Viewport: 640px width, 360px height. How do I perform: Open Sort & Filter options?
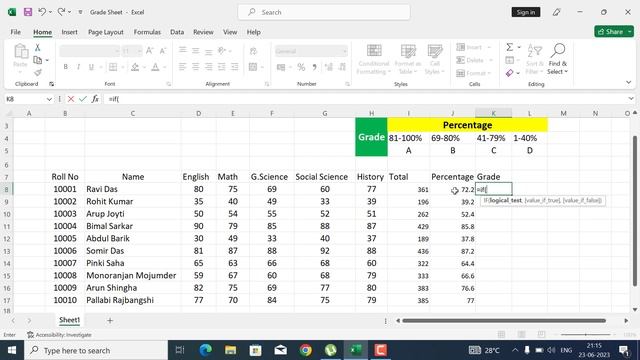pyautogui.click(x=535, y=60)
